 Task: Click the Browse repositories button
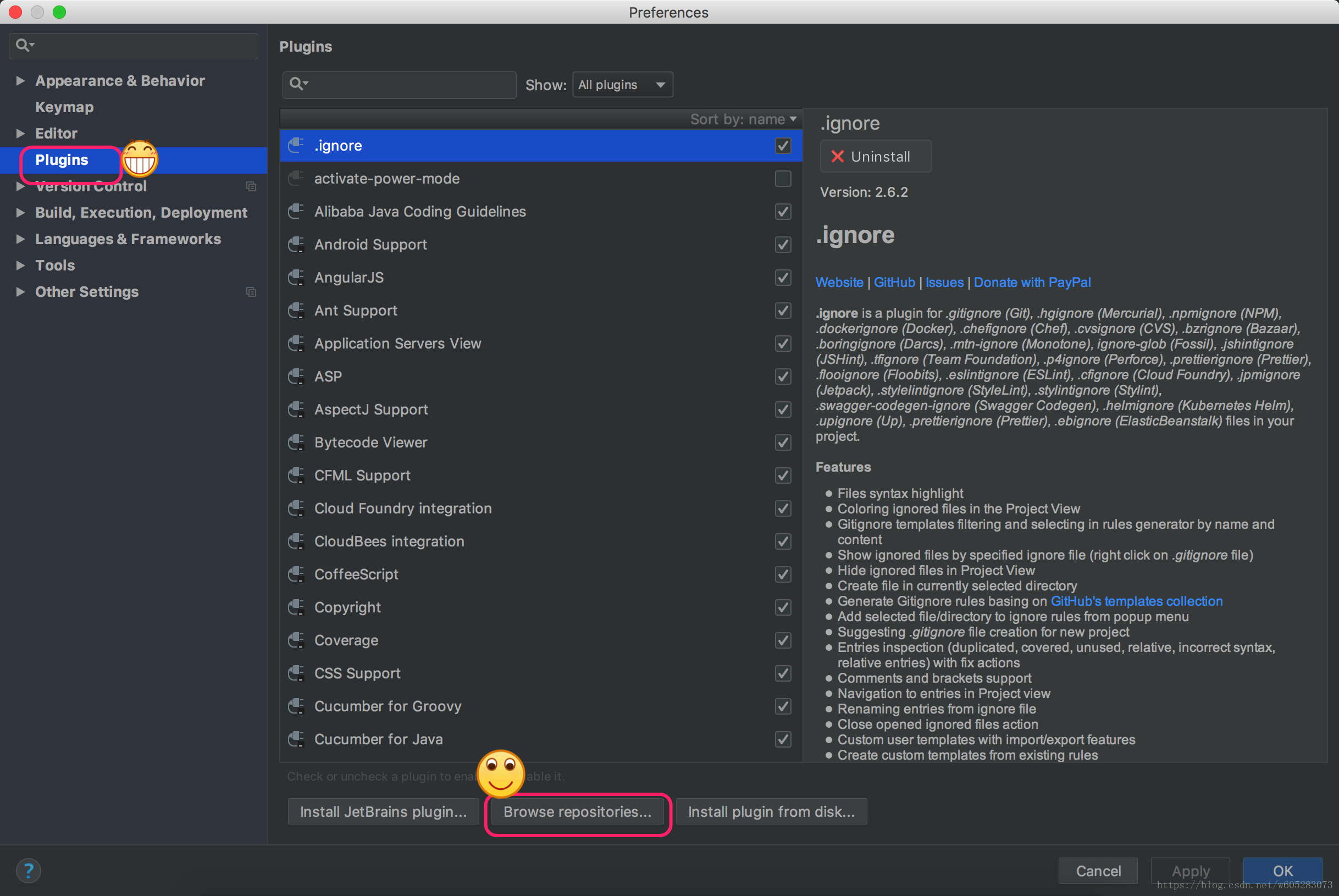(x=577, y=811)
